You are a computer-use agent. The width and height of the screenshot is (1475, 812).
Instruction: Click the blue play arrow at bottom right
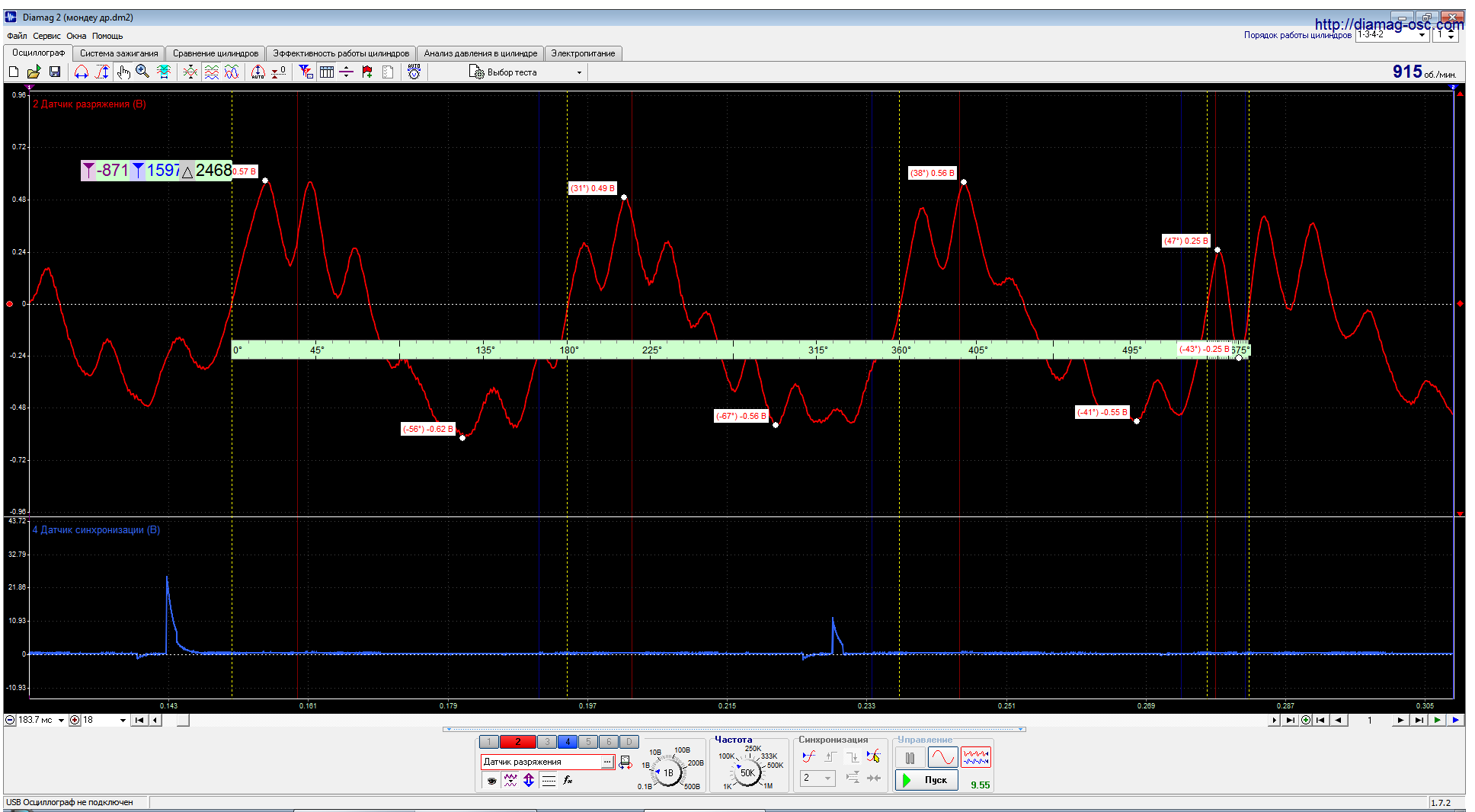click(1456, 720)
